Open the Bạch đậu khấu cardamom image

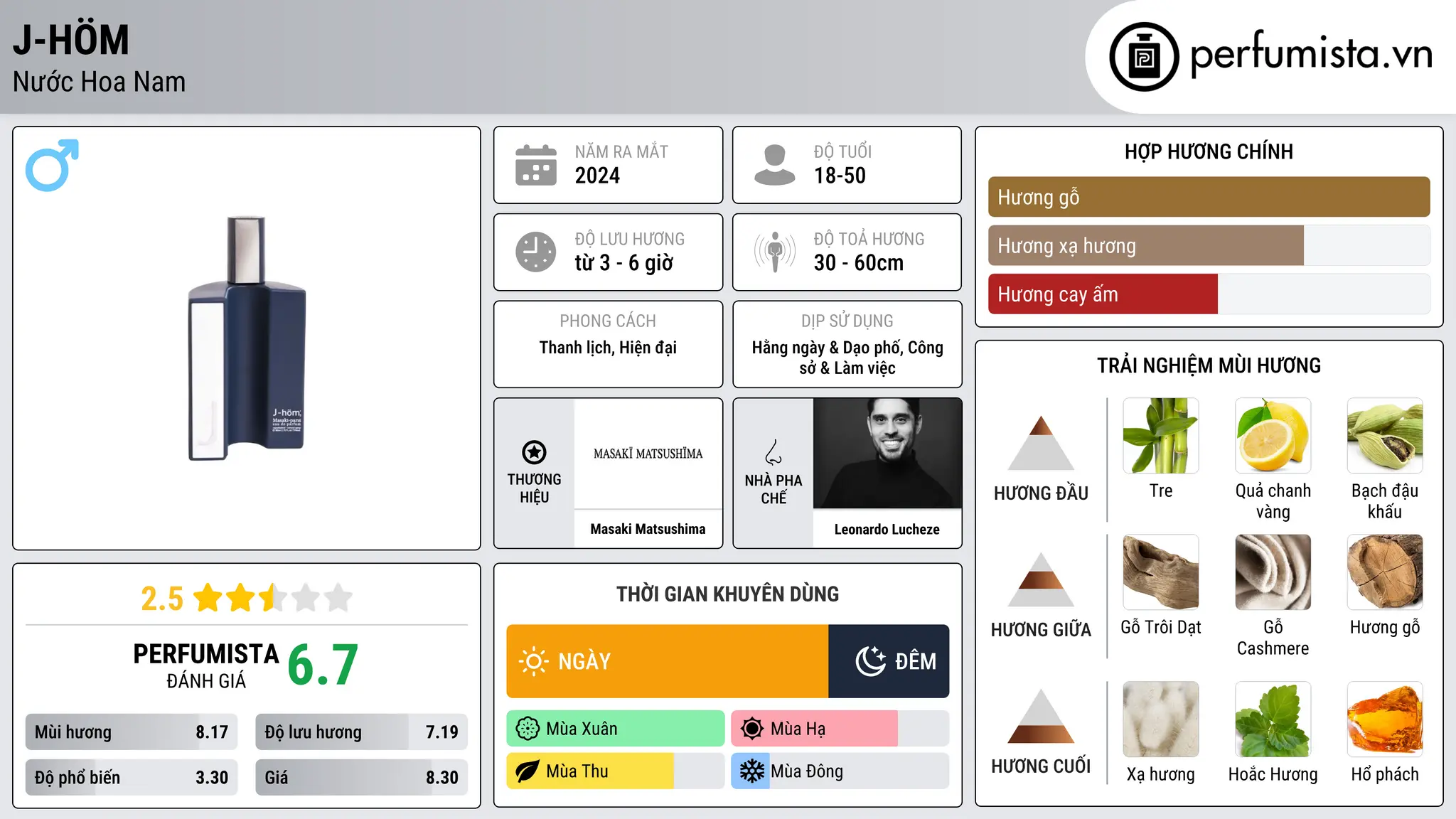point(1385,436)
